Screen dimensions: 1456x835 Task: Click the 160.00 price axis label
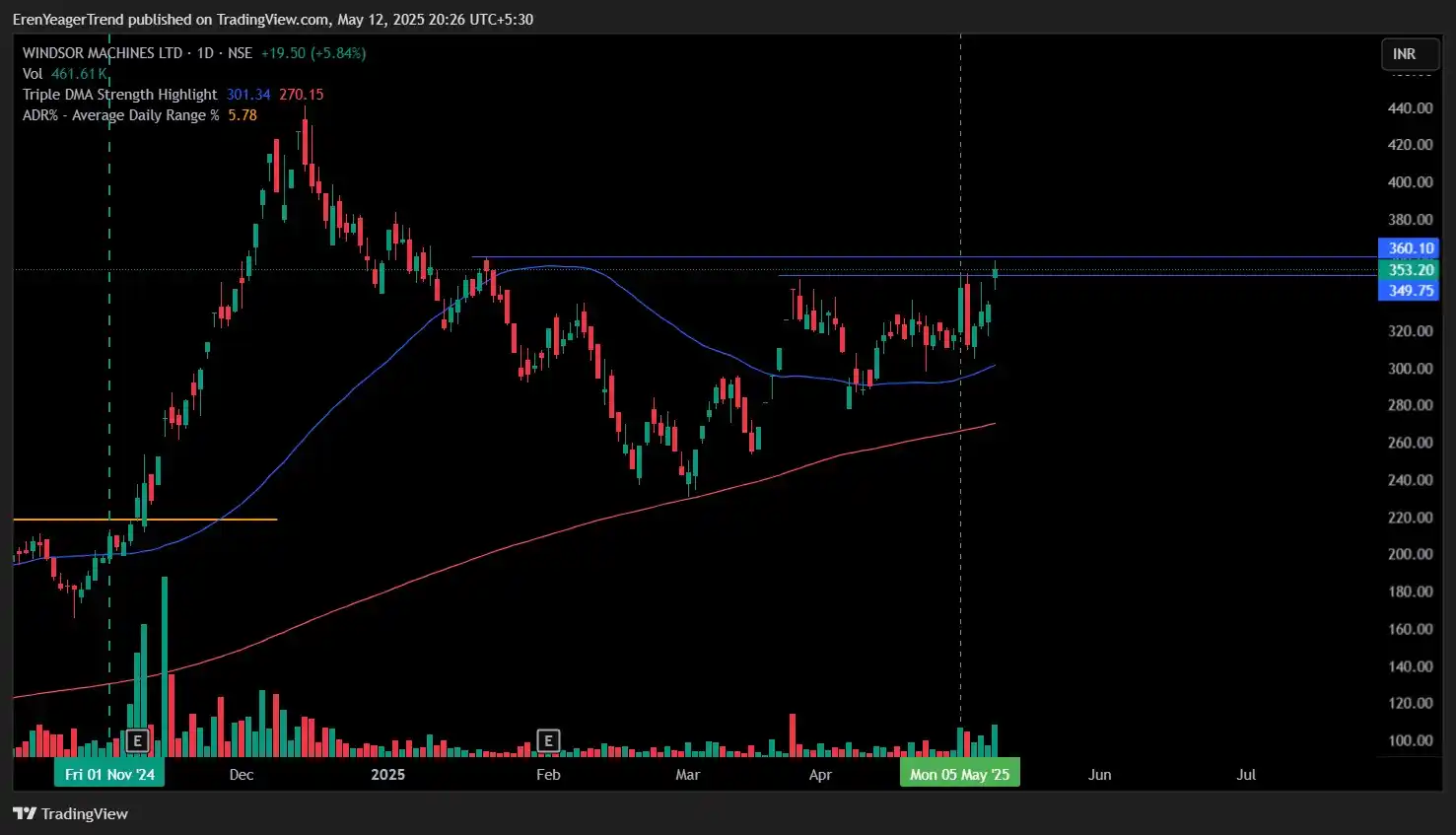1410,629
